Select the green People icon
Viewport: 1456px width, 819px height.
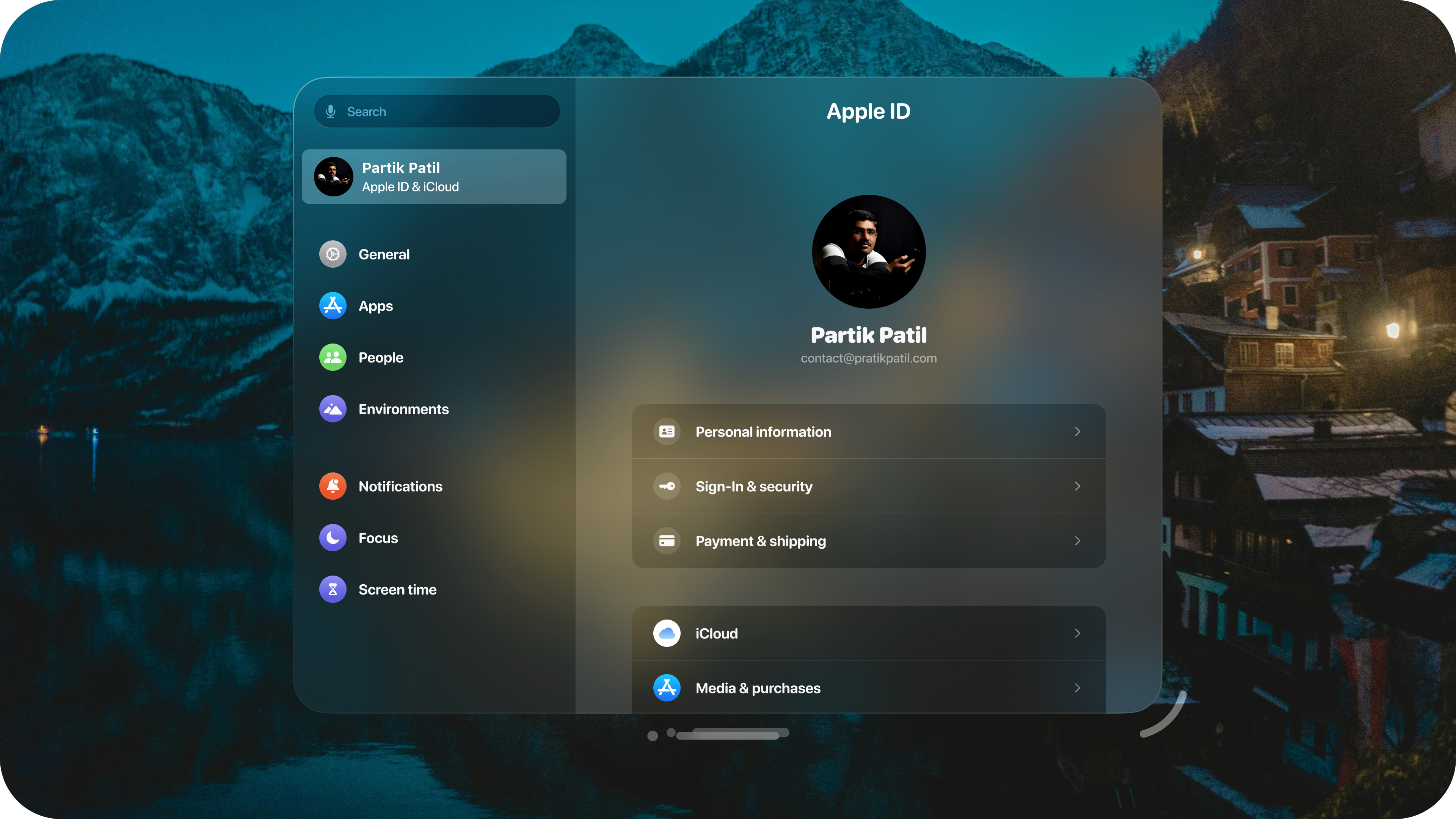coord(333,357)
